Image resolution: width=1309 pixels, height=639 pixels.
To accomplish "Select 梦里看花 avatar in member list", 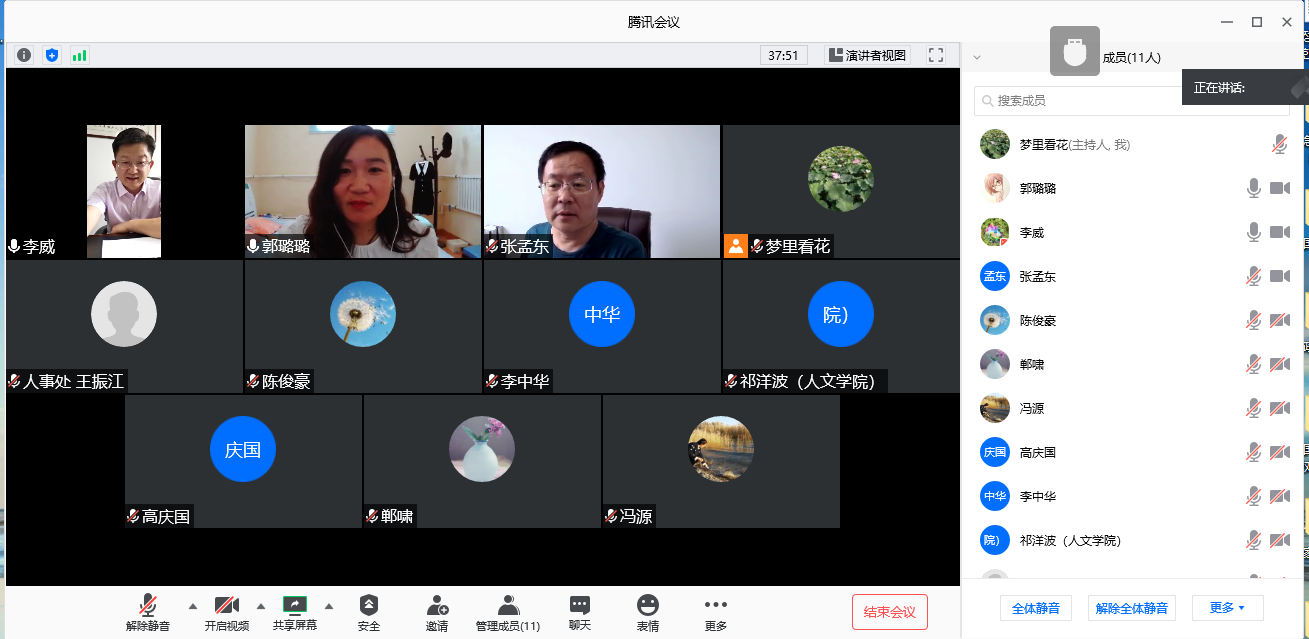I will pyautogui.click(x=995, y=144).
